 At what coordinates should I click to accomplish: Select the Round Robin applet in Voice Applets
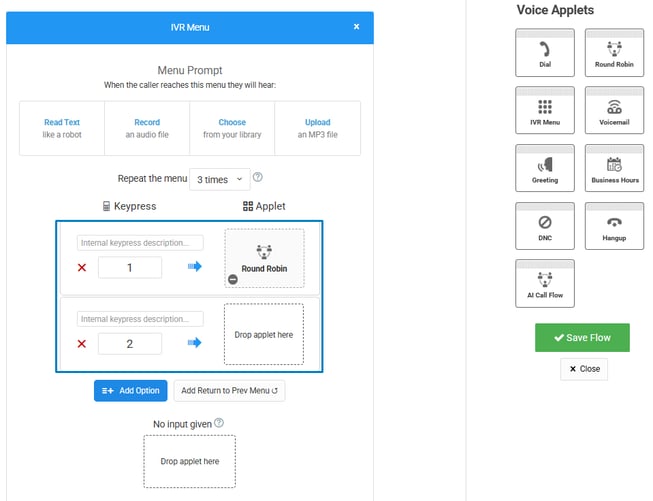coord(614,53)
